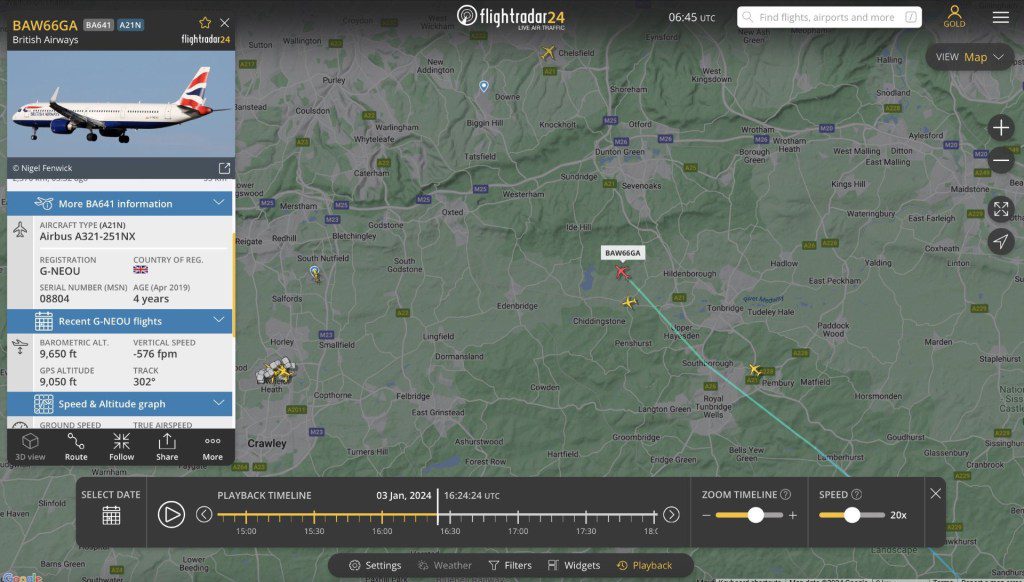Close the playback timeline bar

tap(935, 494)
